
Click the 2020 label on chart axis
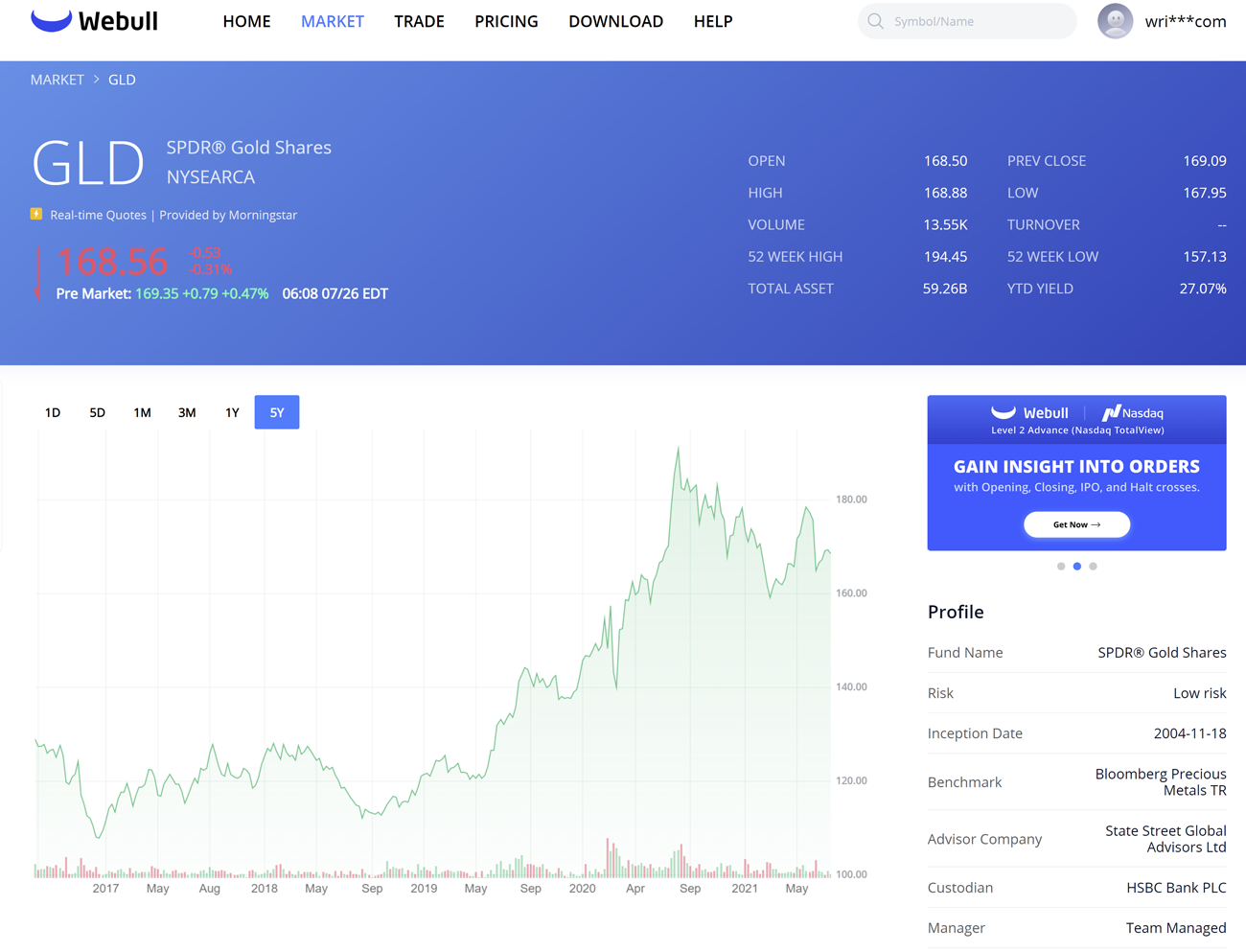(582, 889)
